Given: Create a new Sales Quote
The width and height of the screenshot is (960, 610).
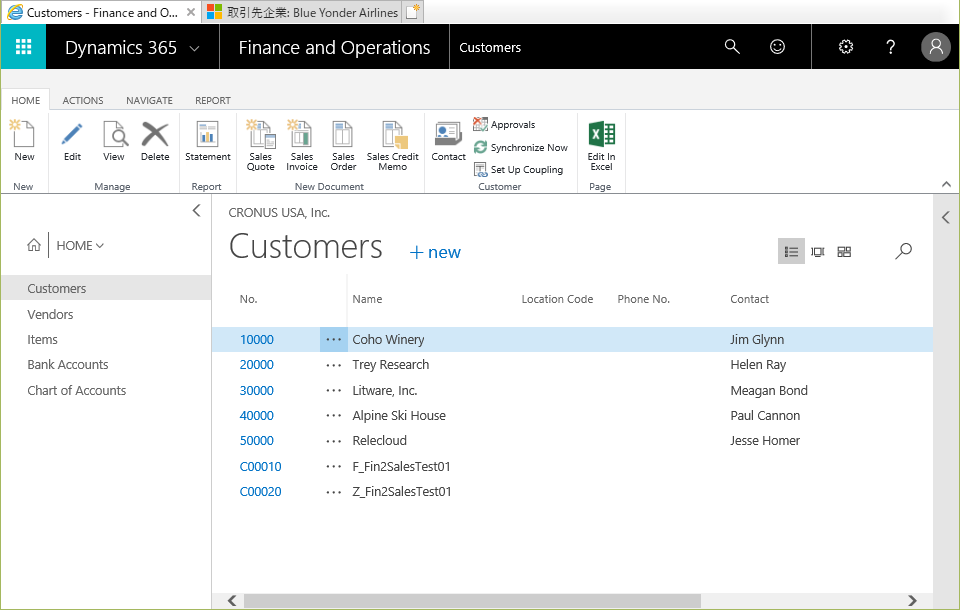Looking at the screenshot, I should (261, 145).
